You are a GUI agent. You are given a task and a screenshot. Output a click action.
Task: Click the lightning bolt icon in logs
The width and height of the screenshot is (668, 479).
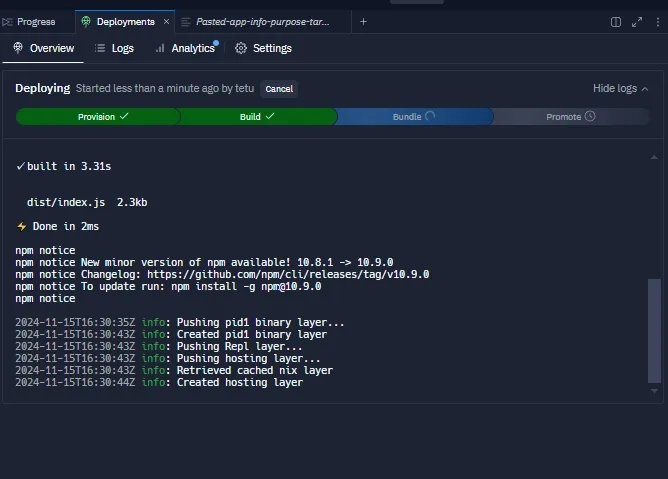pyautogui.click(x=21, y=226)
